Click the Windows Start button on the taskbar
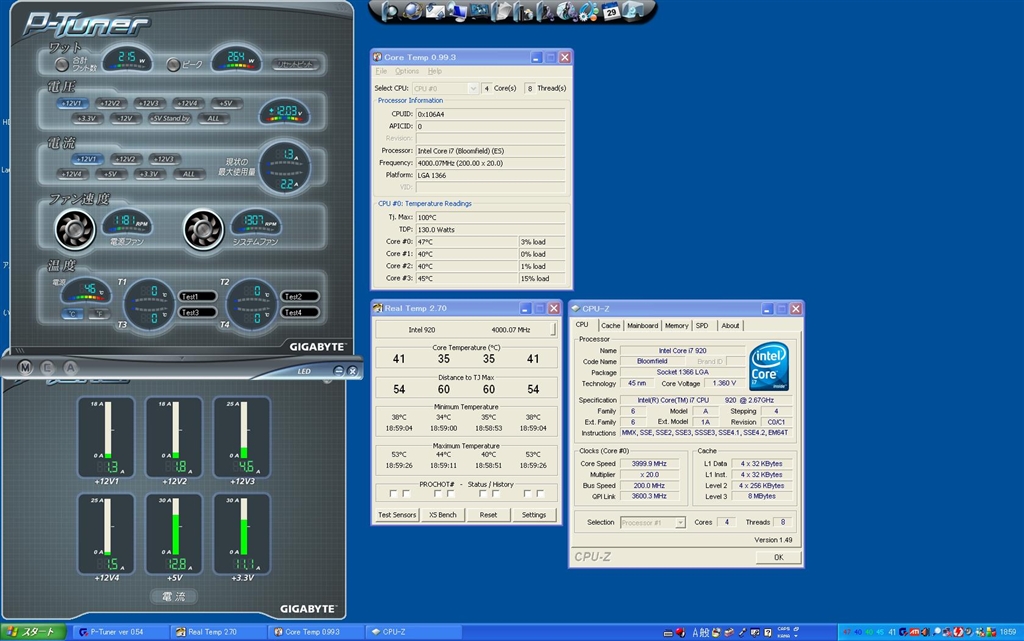Screen dimensions: 1024x641 34,631
